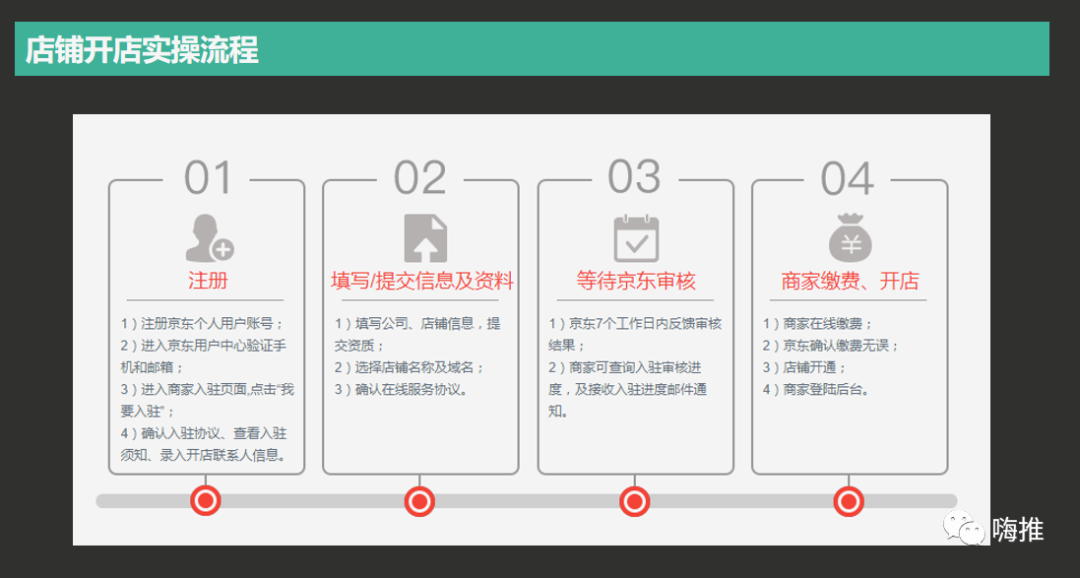Click the 填写/提交信息及资料 heading
This screenshot has height=578, width=1080.
tap(422, 281)
